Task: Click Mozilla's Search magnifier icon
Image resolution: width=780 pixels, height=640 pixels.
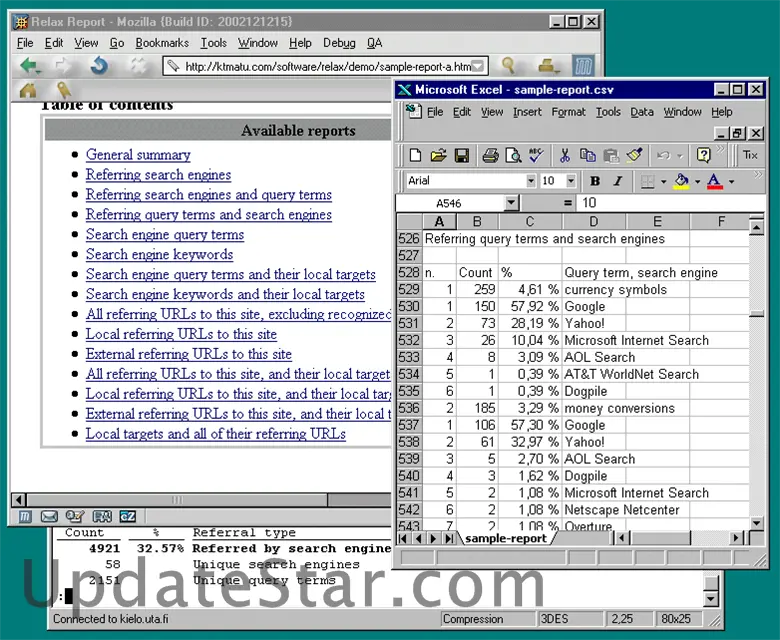Action: [x=508, y=65]
